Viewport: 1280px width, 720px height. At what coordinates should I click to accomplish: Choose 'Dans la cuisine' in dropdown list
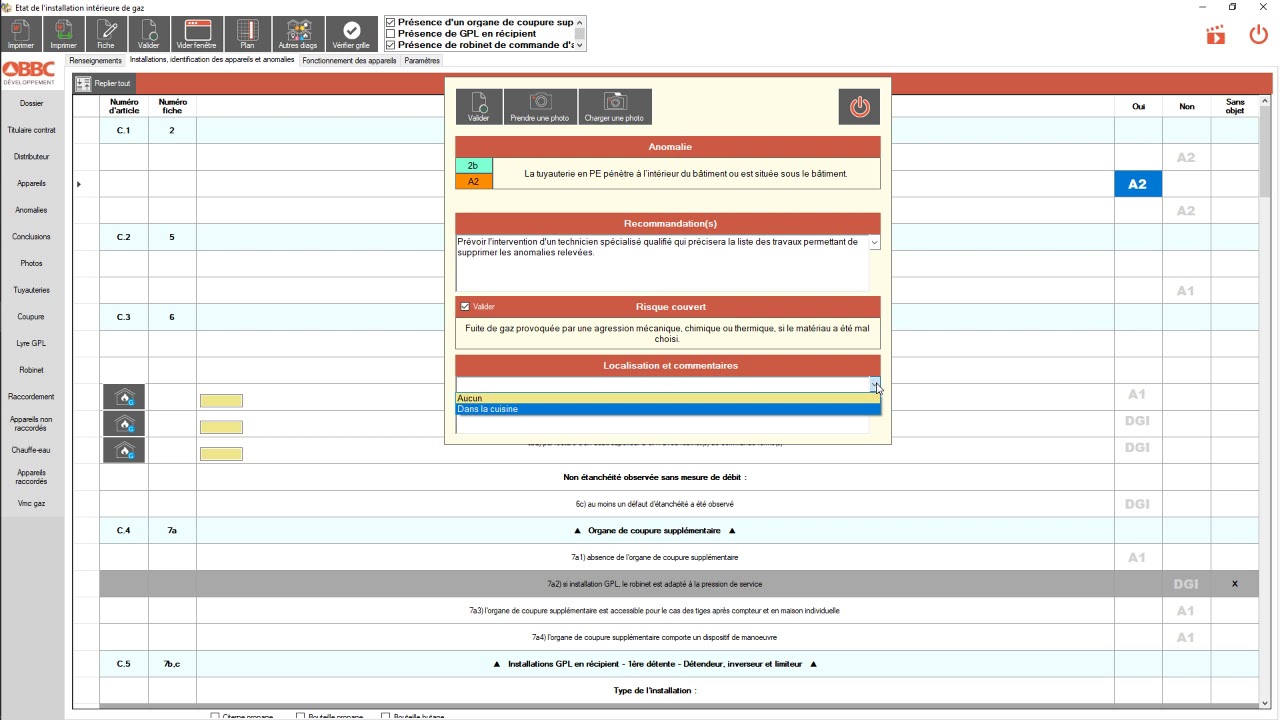(668, 409)
